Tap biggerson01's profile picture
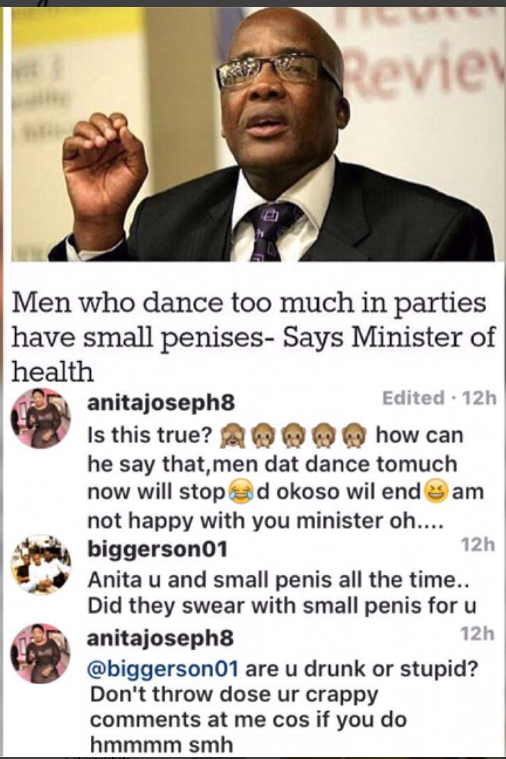The height and width of the screenshot is (759, 506). [41, 564]
